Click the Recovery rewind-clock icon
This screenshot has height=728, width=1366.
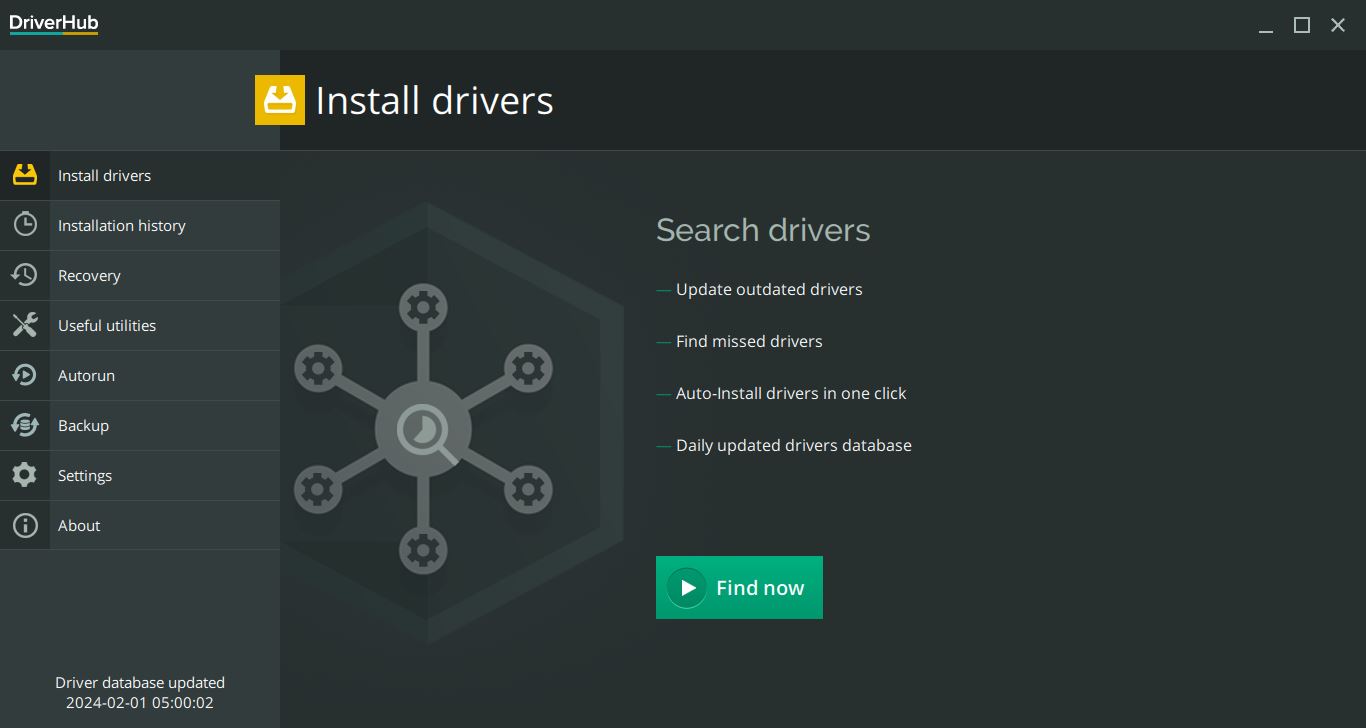25,275
